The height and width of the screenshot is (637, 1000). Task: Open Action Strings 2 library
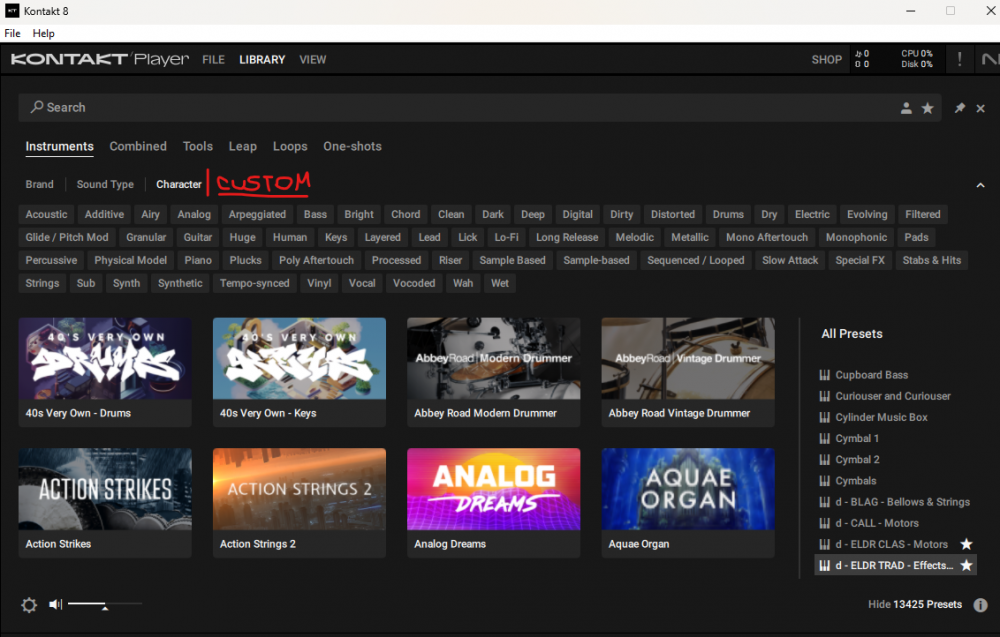[x=299, y=502]
